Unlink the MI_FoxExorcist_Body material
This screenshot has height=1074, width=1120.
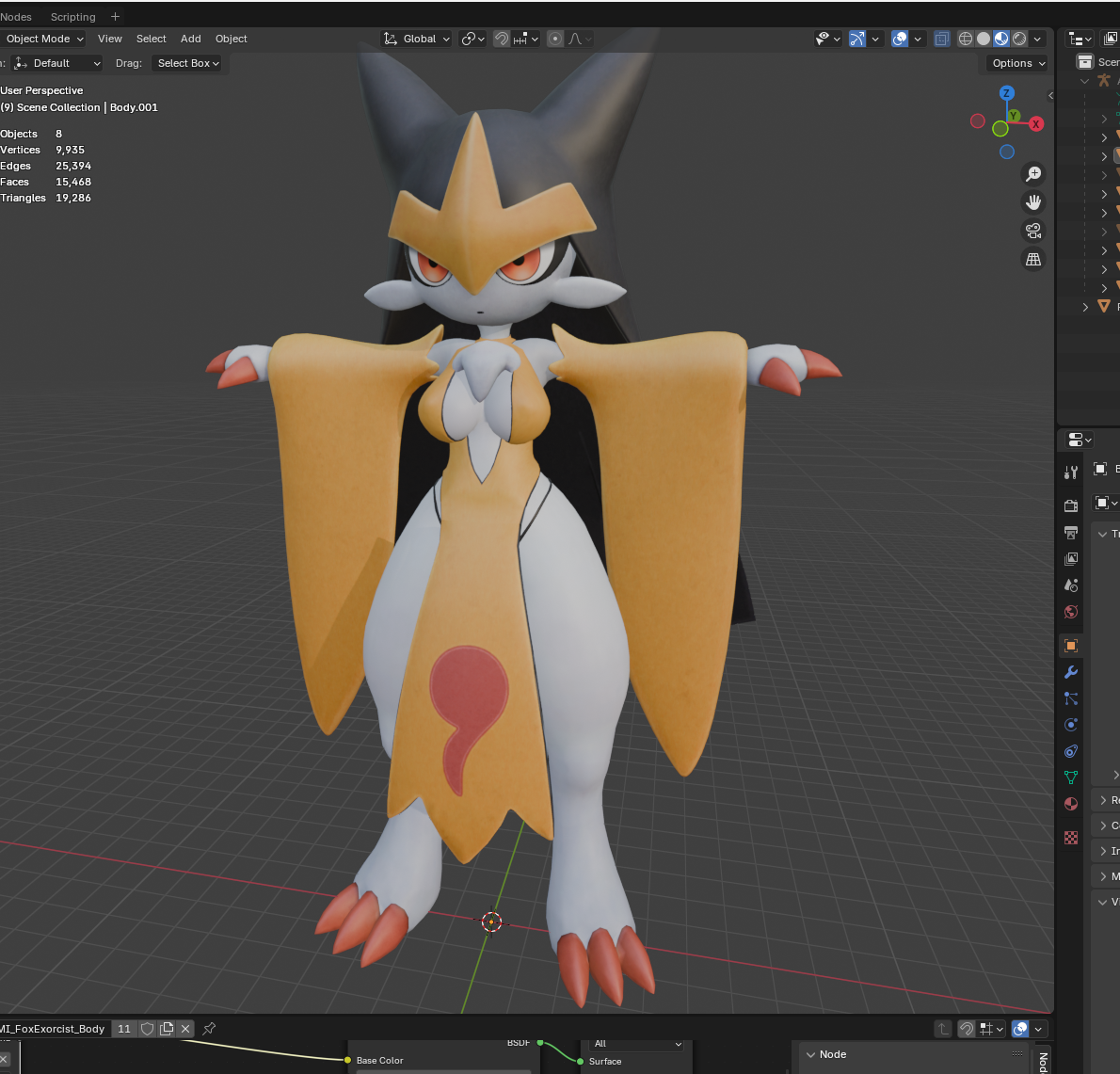185,1029
